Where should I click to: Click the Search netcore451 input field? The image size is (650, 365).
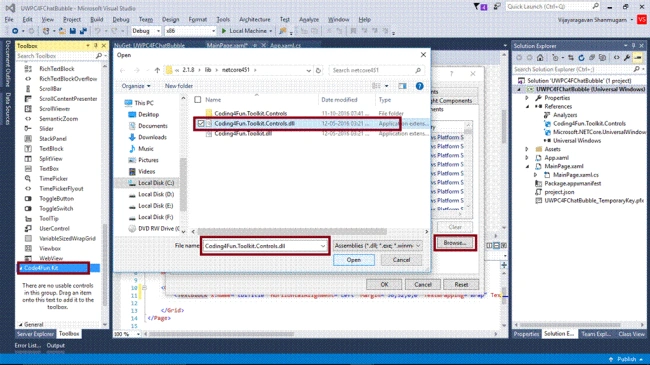click(x=372, y=70)
